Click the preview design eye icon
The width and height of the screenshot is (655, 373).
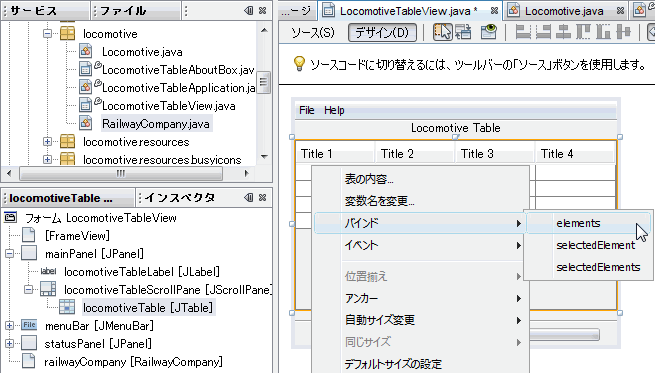pos(488,32)
